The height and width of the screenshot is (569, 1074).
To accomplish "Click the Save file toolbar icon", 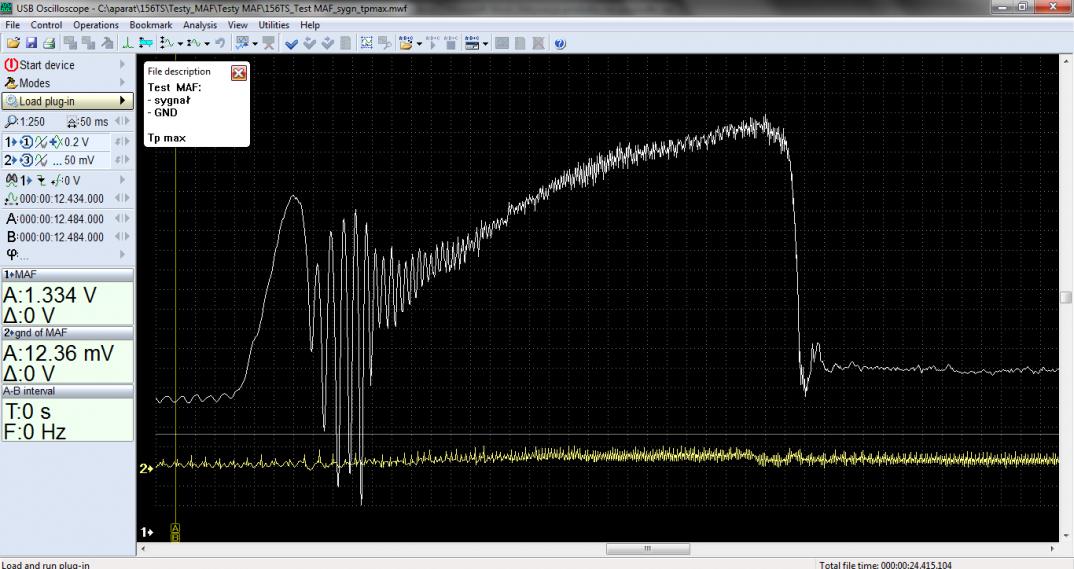I will click(30, 44).
